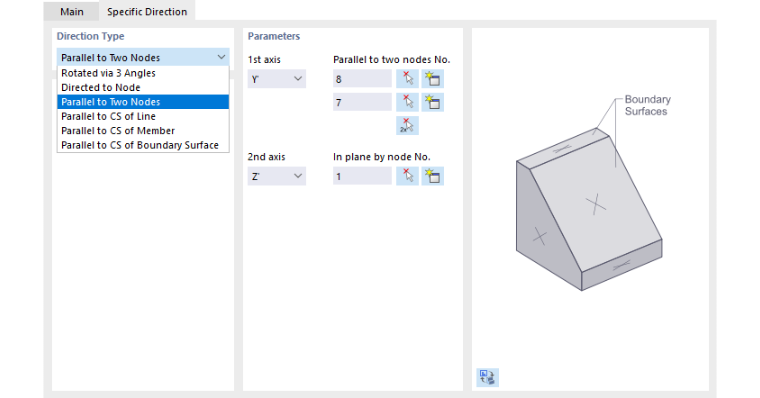Toggle preview graphic view icon
Screen dimensions: 760x398
tap(487, 377)
